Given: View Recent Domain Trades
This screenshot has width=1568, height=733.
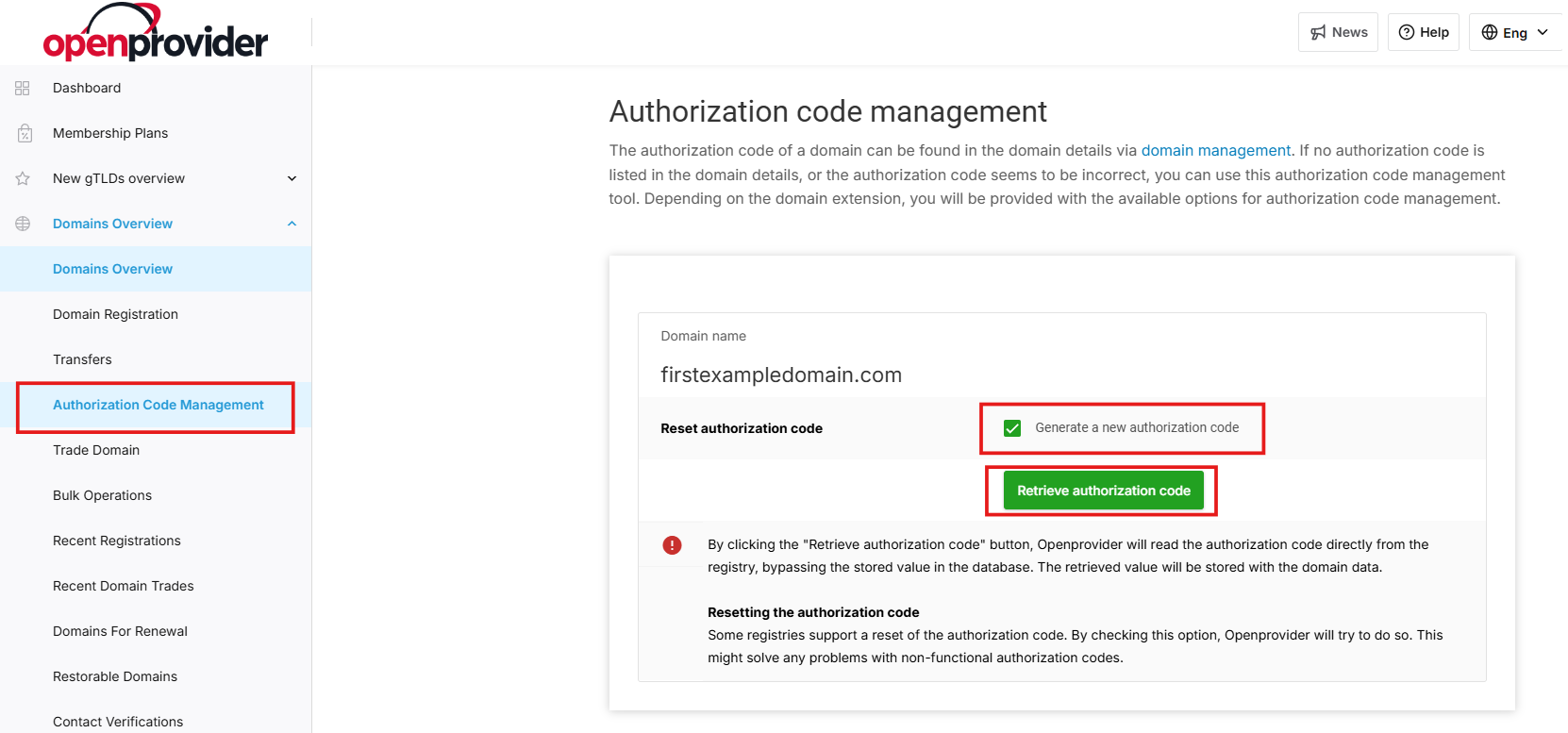Looking at the screenshot, I should pos(124,586).
